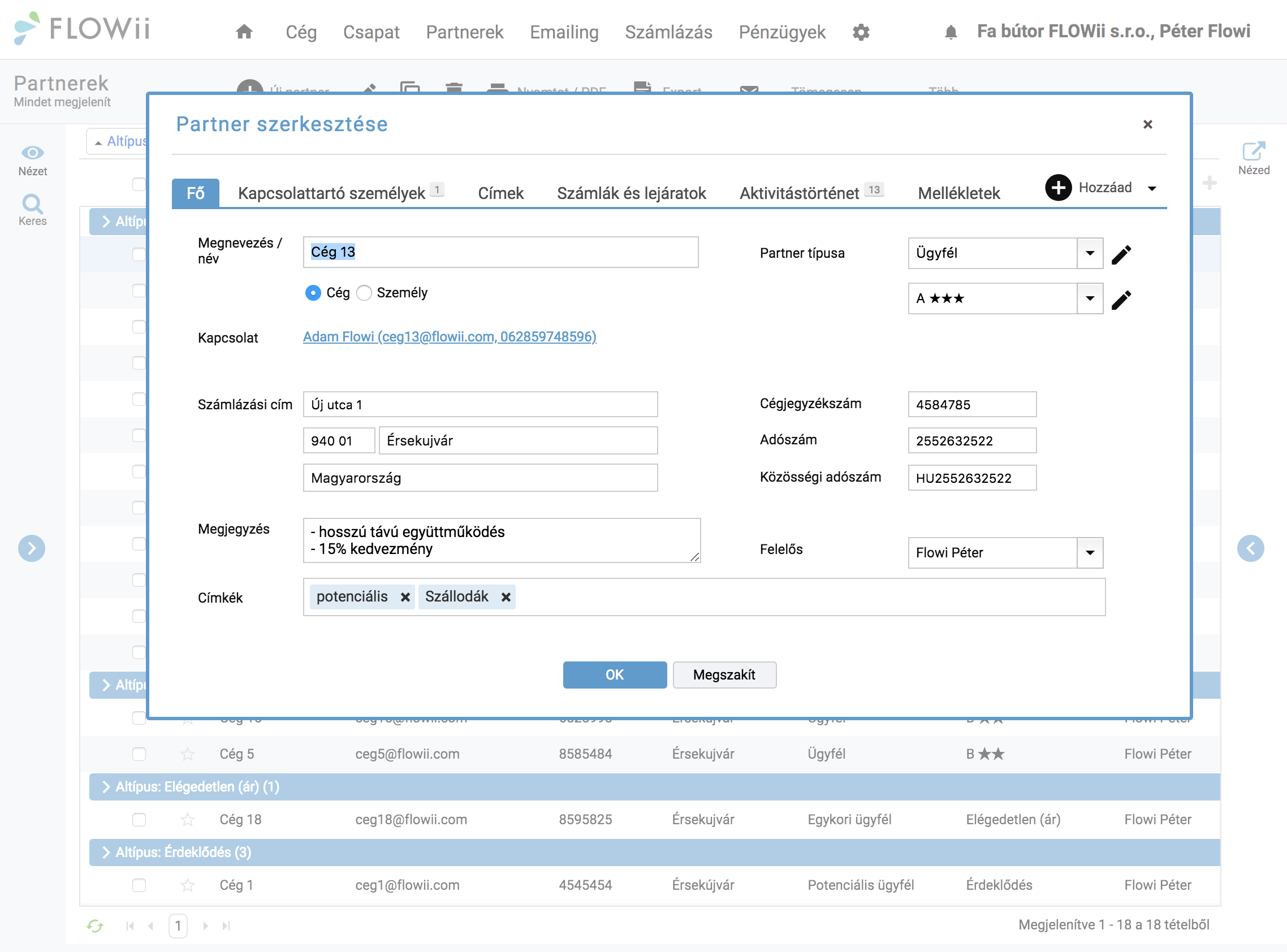Star the Cég 5 row
The image size is (1287, 952).
(187, 754)
